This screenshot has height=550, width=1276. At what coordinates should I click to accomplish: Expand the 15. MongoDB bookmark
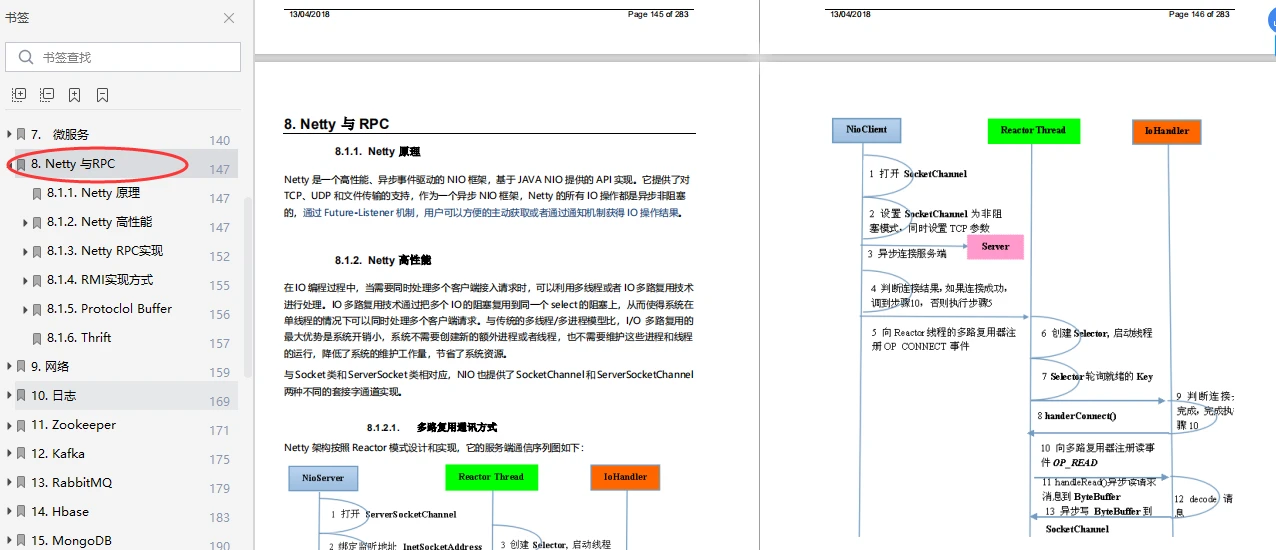(9, 541)
